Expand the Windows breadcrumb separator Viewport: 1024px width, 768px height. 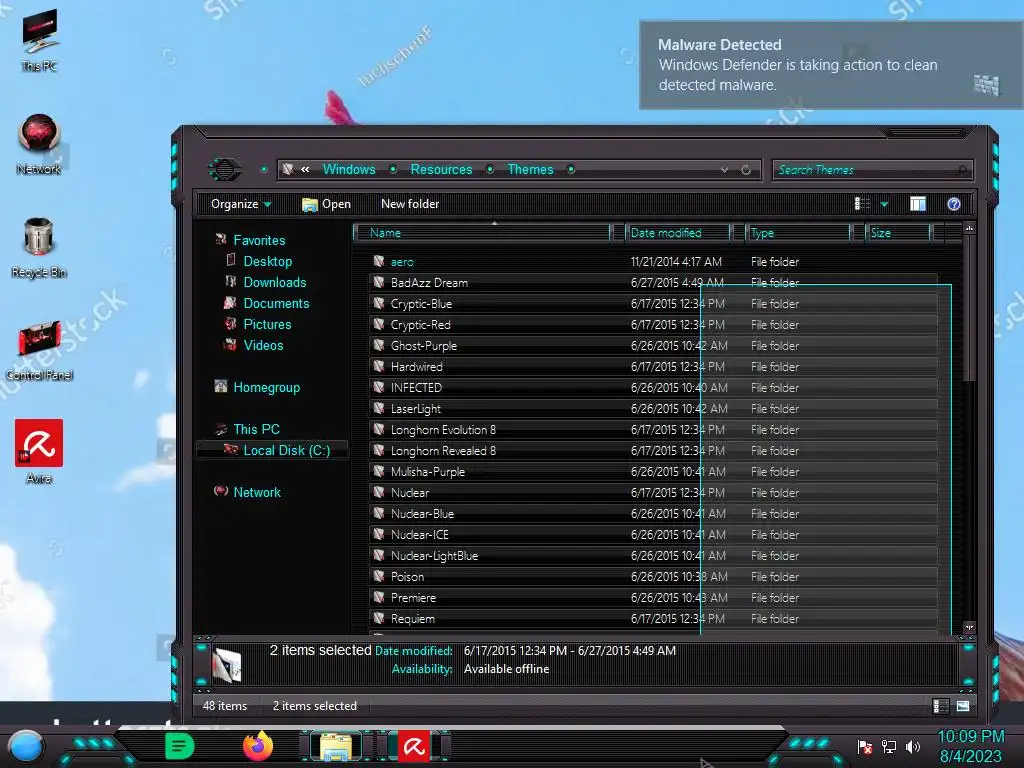coord(393,169)
